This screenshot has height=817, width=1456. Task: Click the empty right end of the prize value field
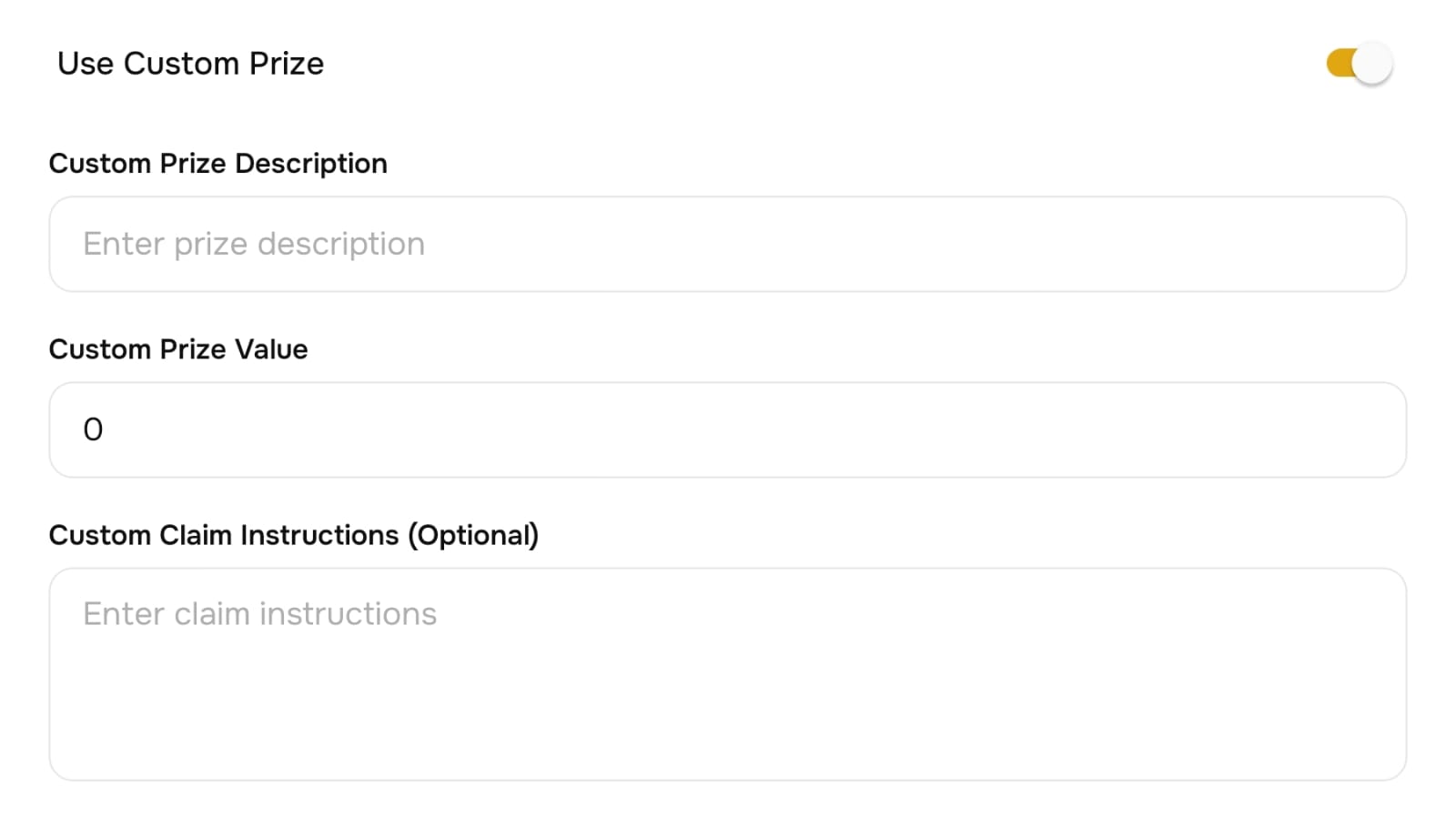tap(1274, 429)
